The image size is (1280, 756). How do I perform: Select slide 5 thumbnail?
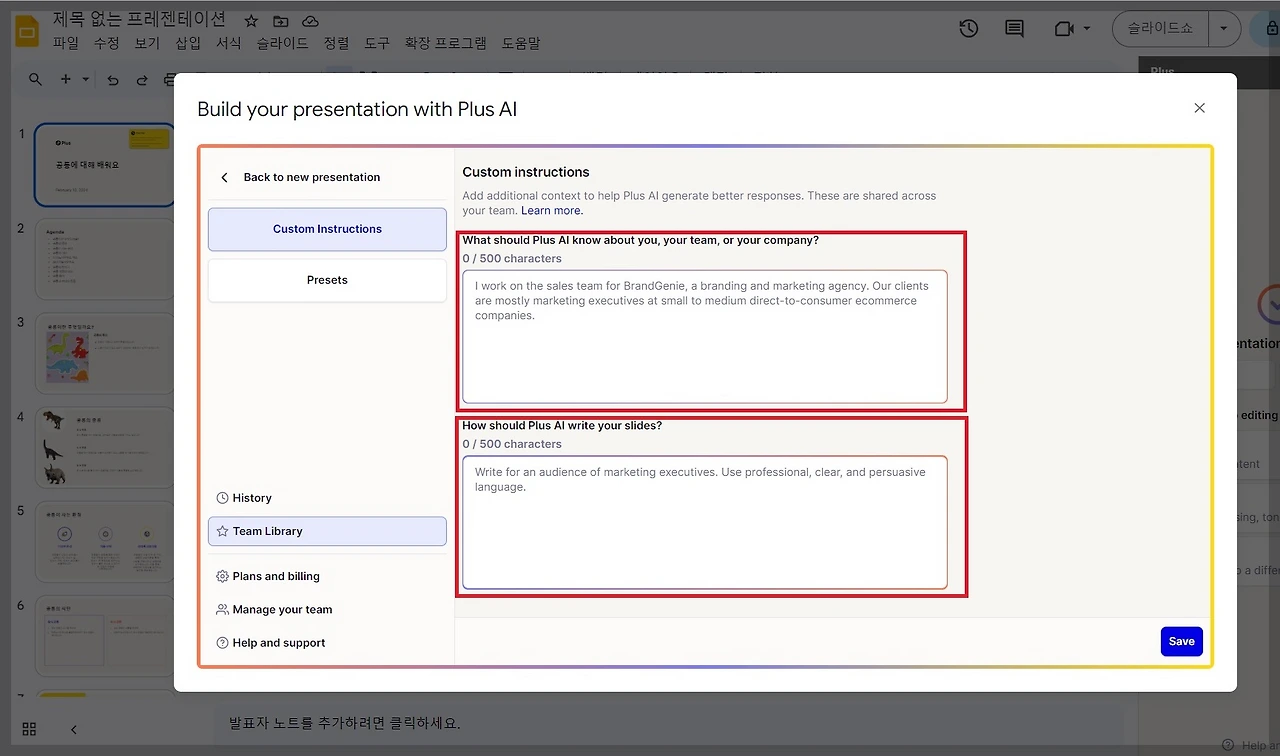(104, 542)
